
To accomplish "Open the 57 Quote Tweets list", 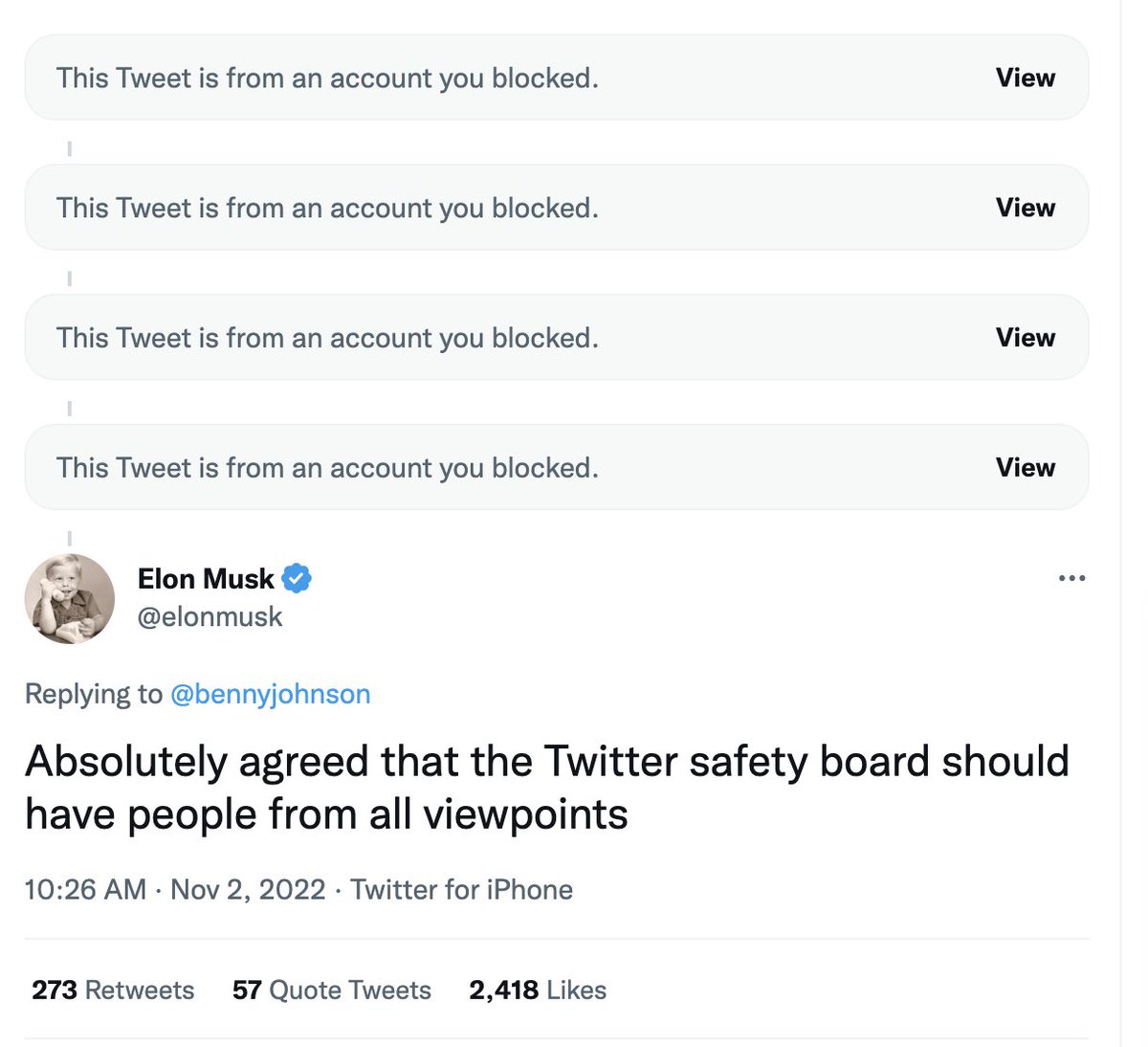I will (x=331, y=990).
